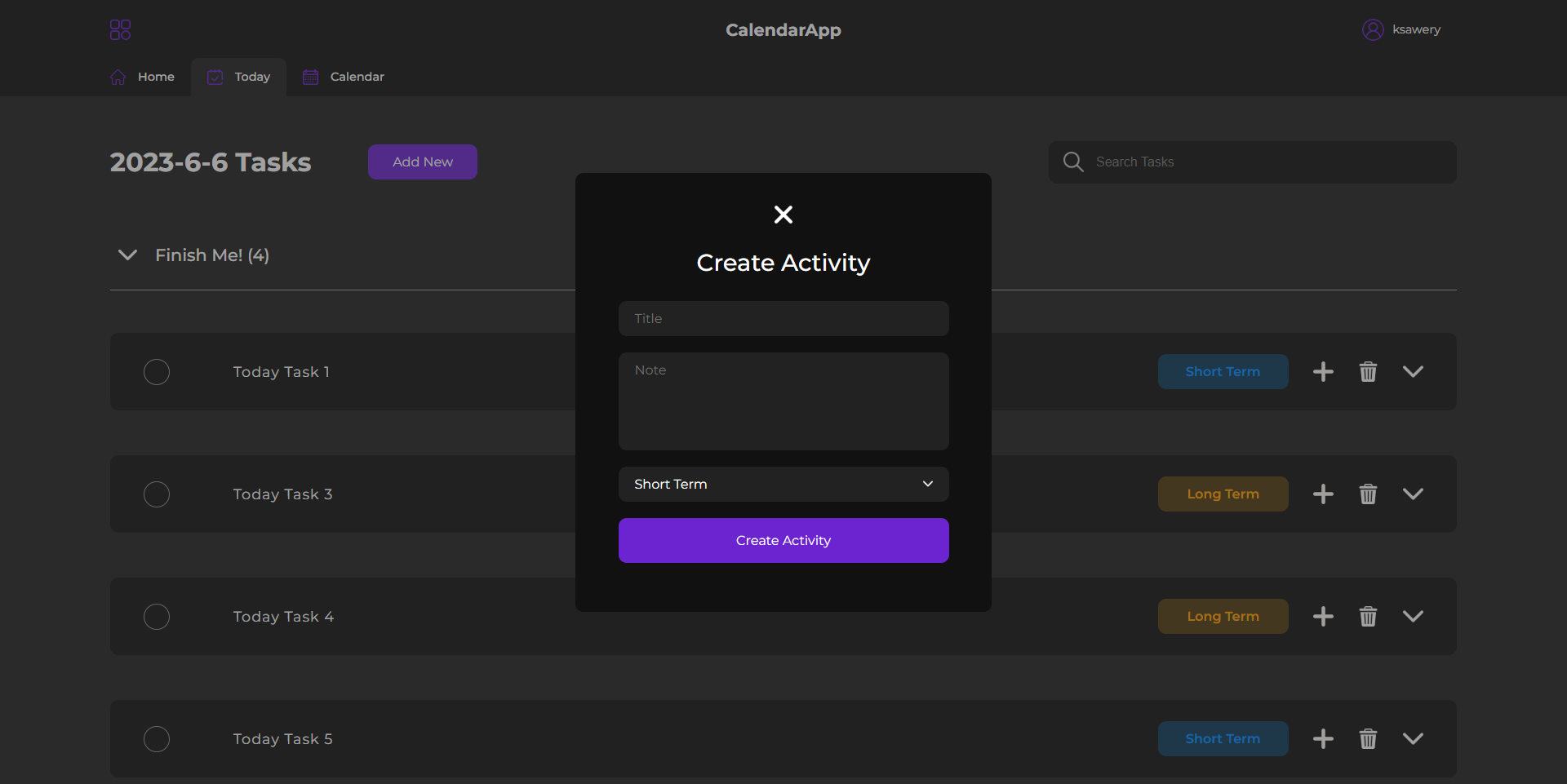
Task: Delete Today Task 5 with trash icon
Action: pyautogui.click(x=1368, y=739)
